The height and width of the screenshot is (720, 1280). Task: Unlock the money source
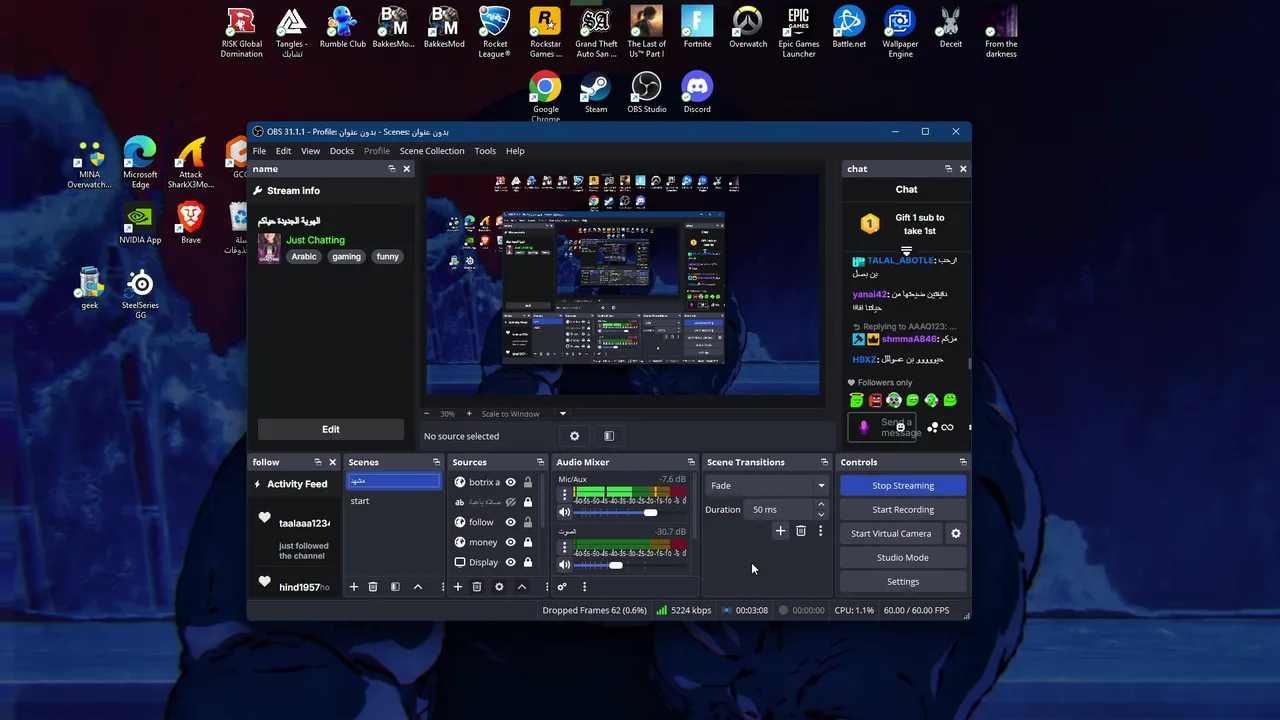[528, 542]
